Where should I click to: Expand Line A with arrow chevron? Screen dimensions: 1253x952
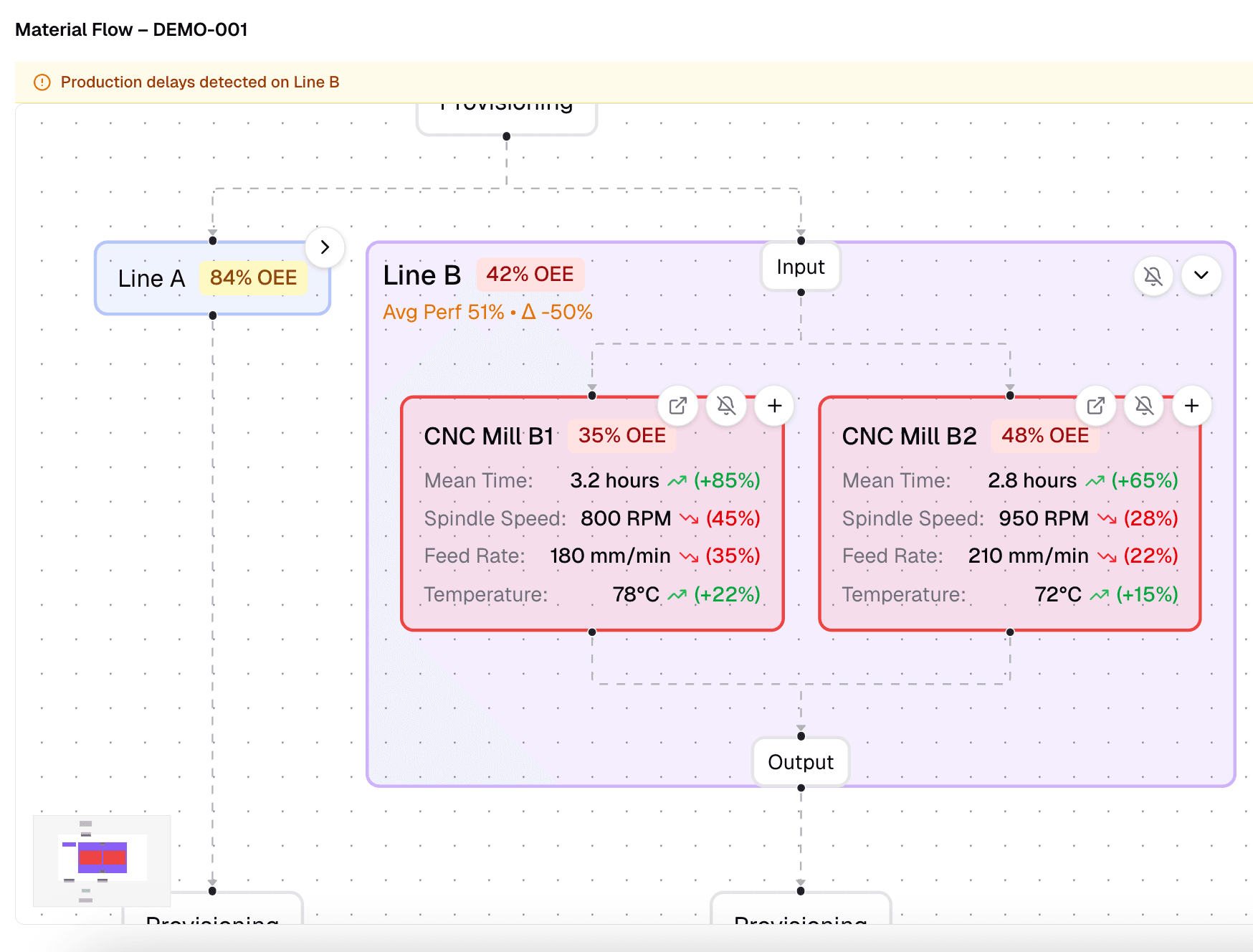click(325, 247)
